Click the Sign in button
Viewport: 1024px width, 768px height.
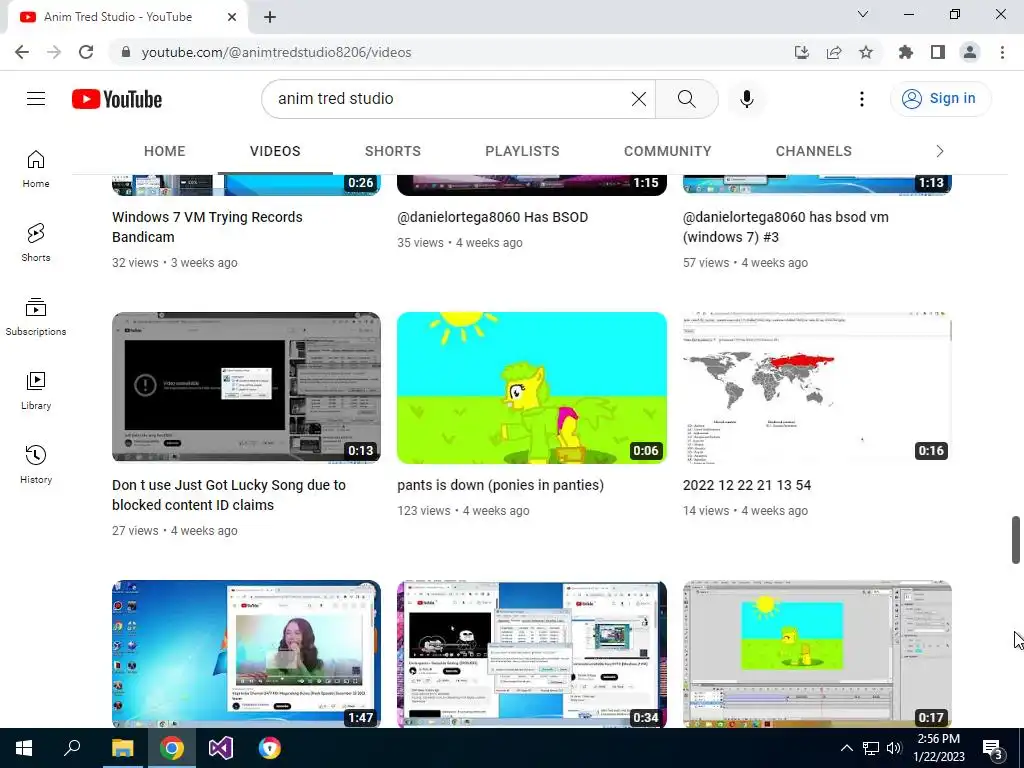(940, 99)
